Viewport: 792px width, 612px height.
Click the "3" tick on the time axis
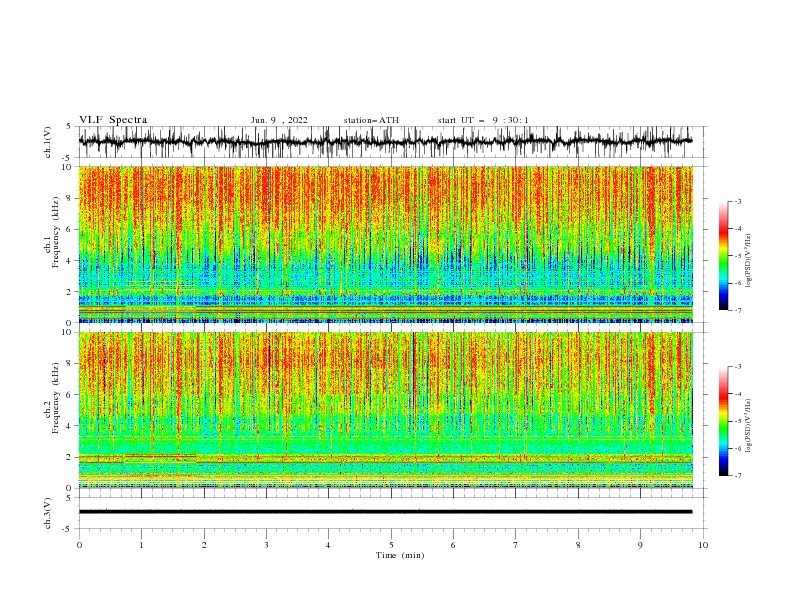click(x=266, y=545)
